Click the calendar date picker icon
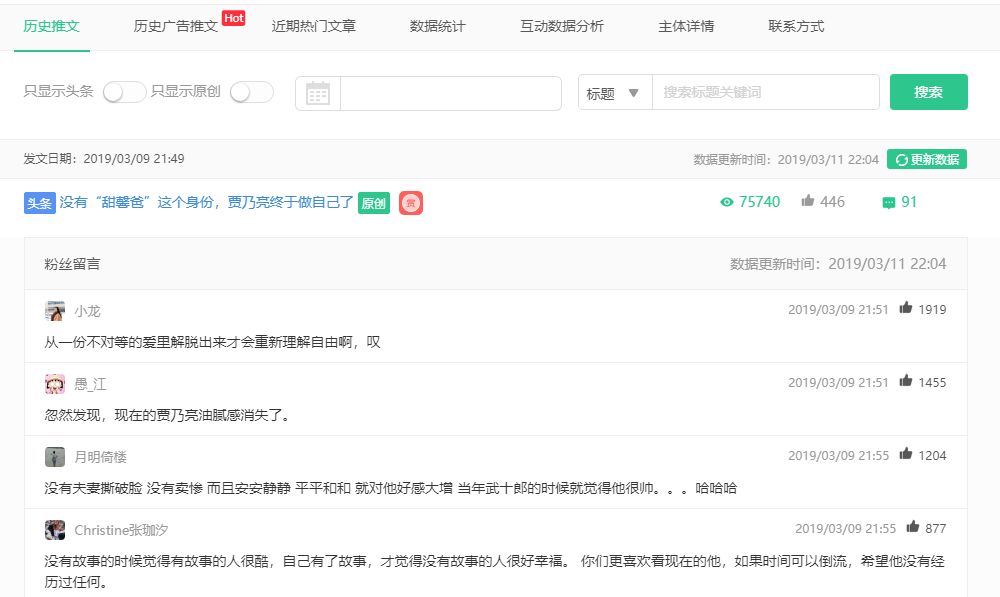 (318, 94)
